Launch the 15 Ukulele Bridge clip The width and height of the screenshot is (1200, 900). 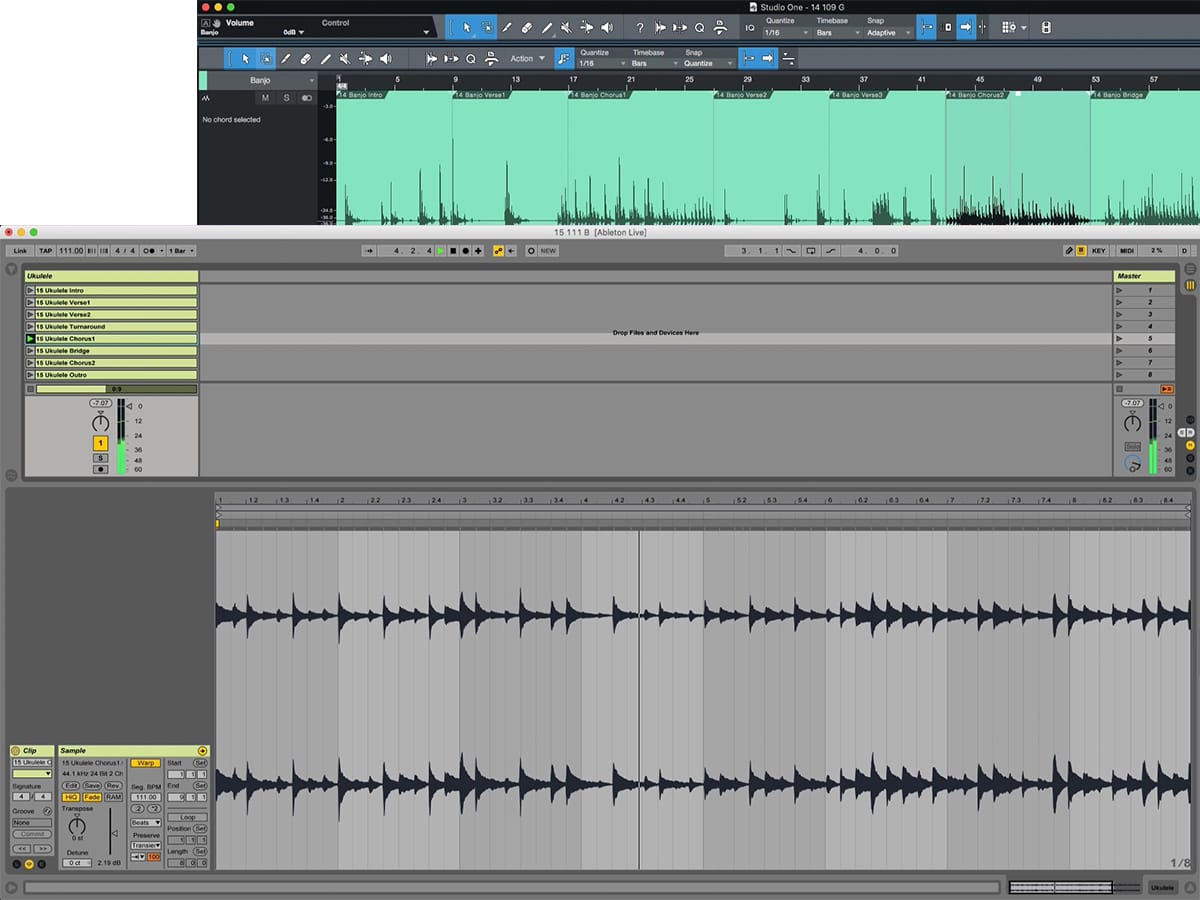click(x=31, y=351)
